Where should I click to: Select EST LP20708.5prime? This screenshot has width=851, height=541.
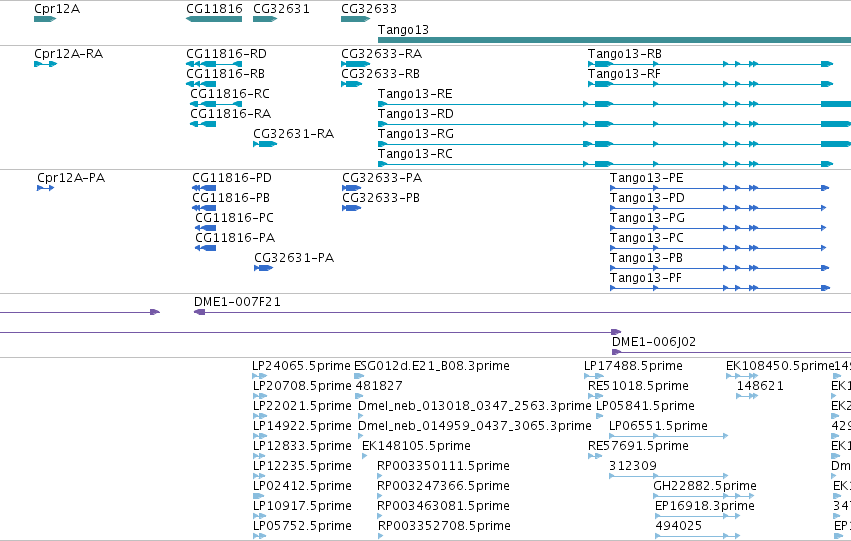click(x=302, y=386)
